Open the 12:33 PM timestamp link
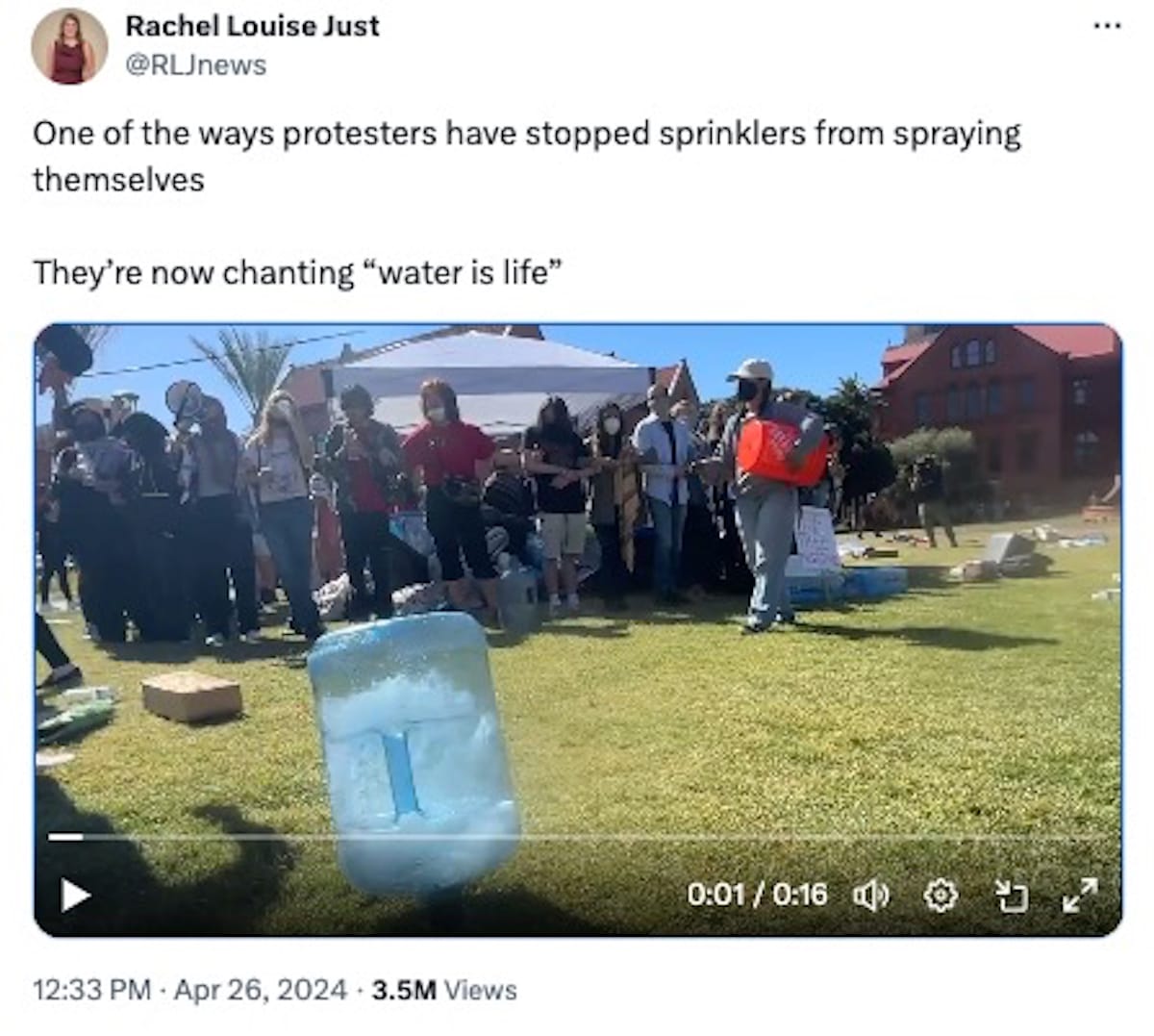1154x1036 pixels. [x=92, y=990]
